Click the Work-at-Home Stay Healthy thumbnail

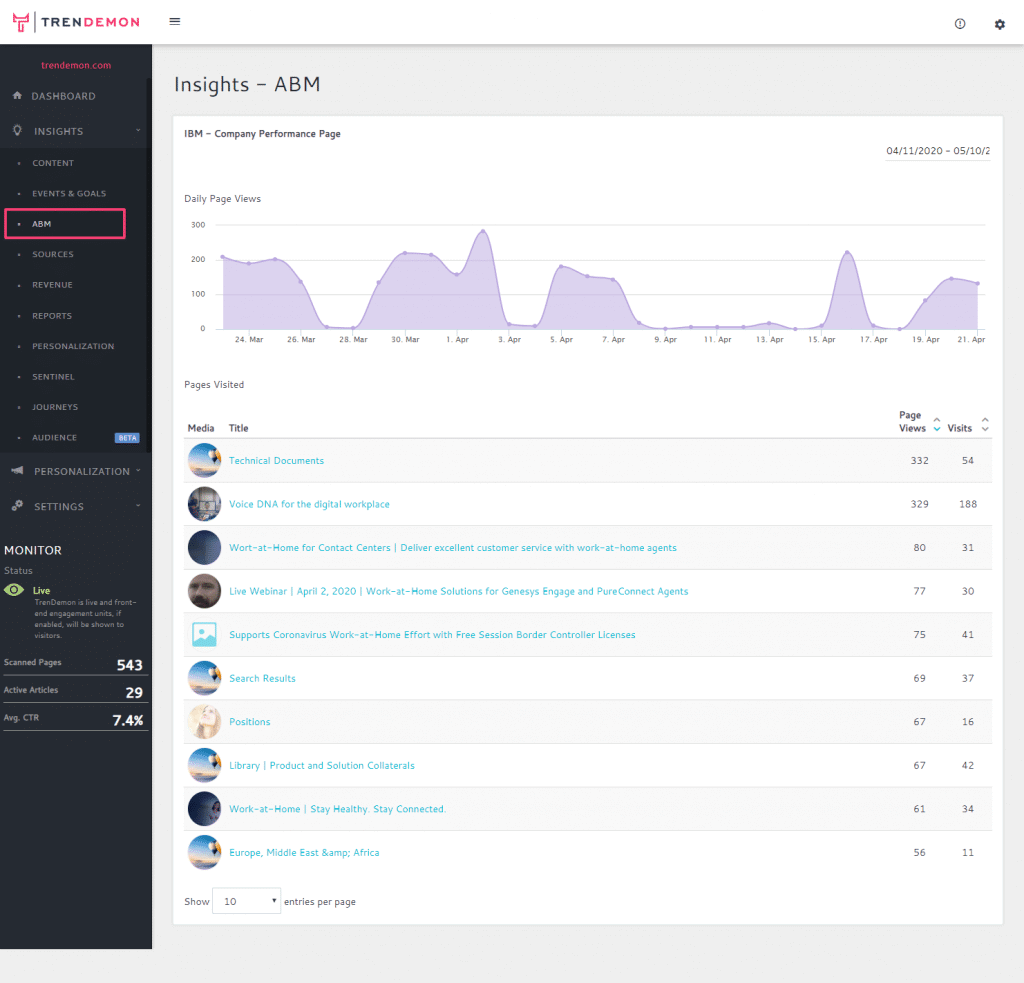tap(204, 809)
